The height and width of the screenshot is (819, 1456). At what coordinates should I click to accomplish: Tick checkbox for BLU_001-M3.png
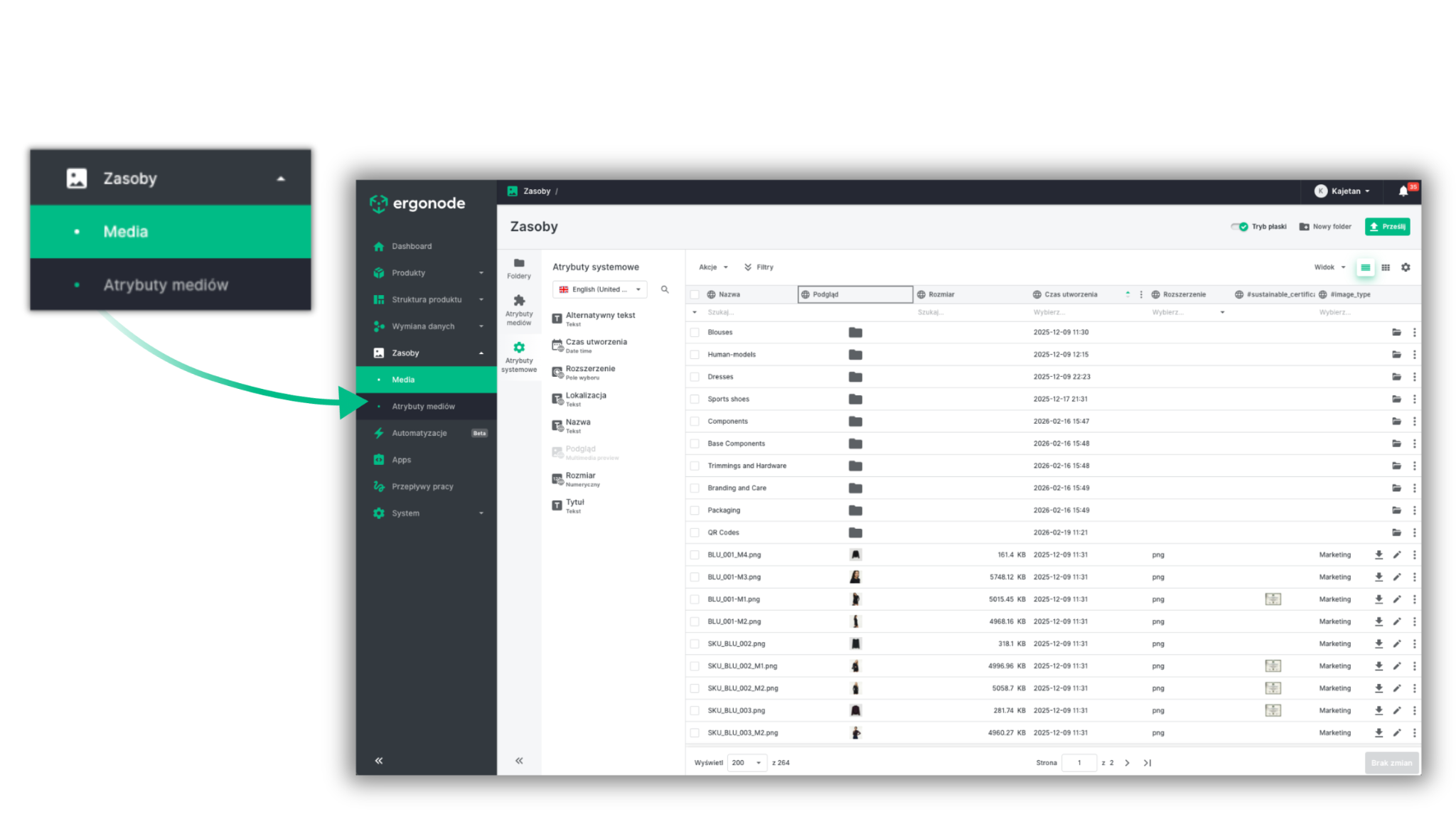[695, 577]
